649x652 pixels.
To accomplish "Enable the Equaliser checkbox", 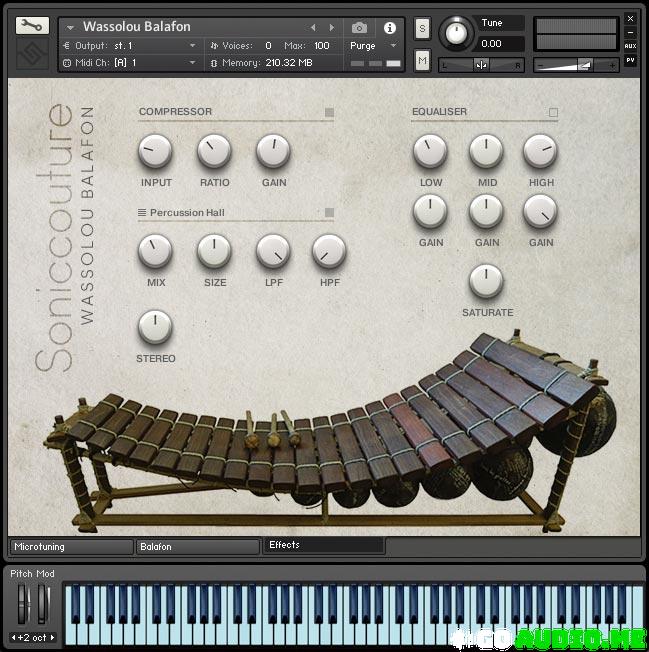I will [x=553, y=112].
